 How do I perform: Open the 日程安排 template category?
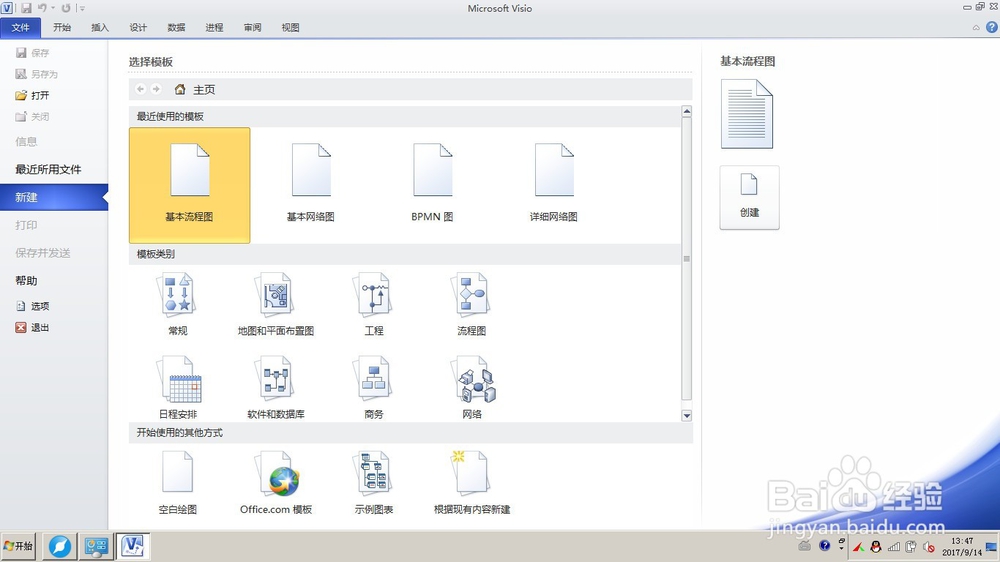coord(178,388)
